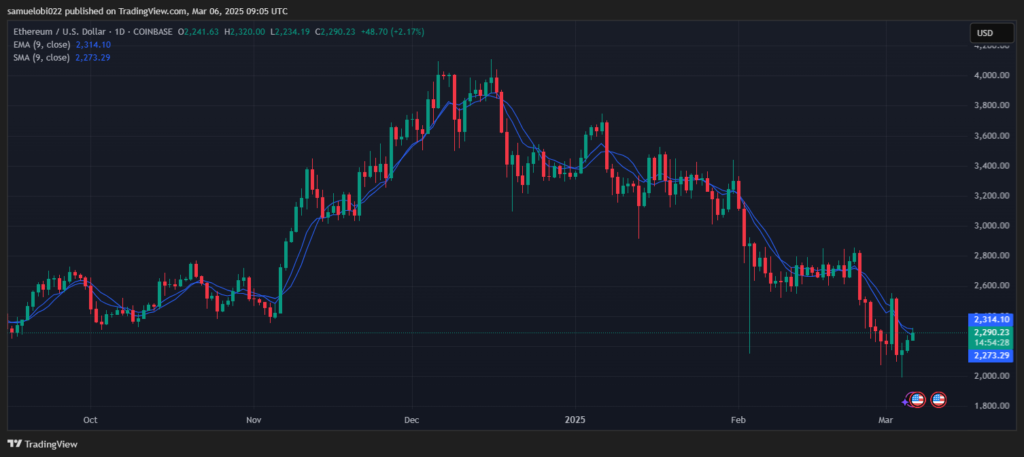Viewport: 1024px width, 457px height.
Task: Click the 14:54:28 bar countdown timer
Action: tap(992, 343)
